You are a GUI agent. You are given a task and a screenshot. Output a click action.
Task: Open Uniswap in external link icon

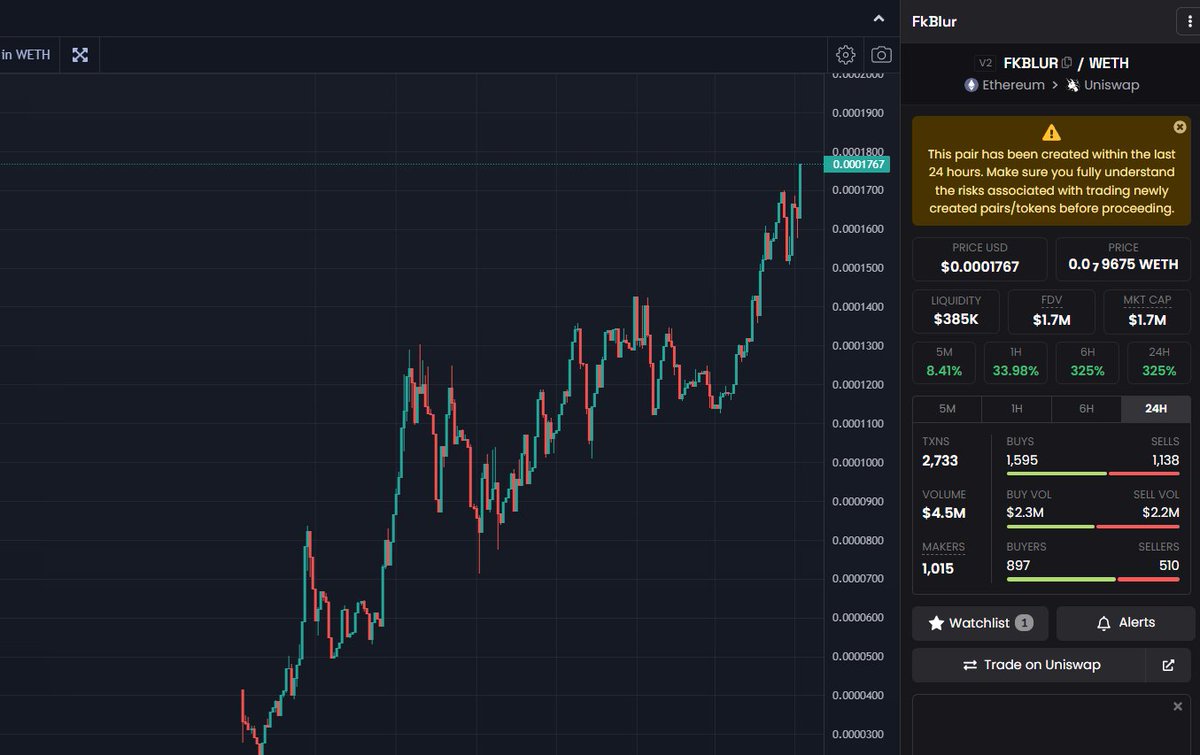pos(1168,665)
